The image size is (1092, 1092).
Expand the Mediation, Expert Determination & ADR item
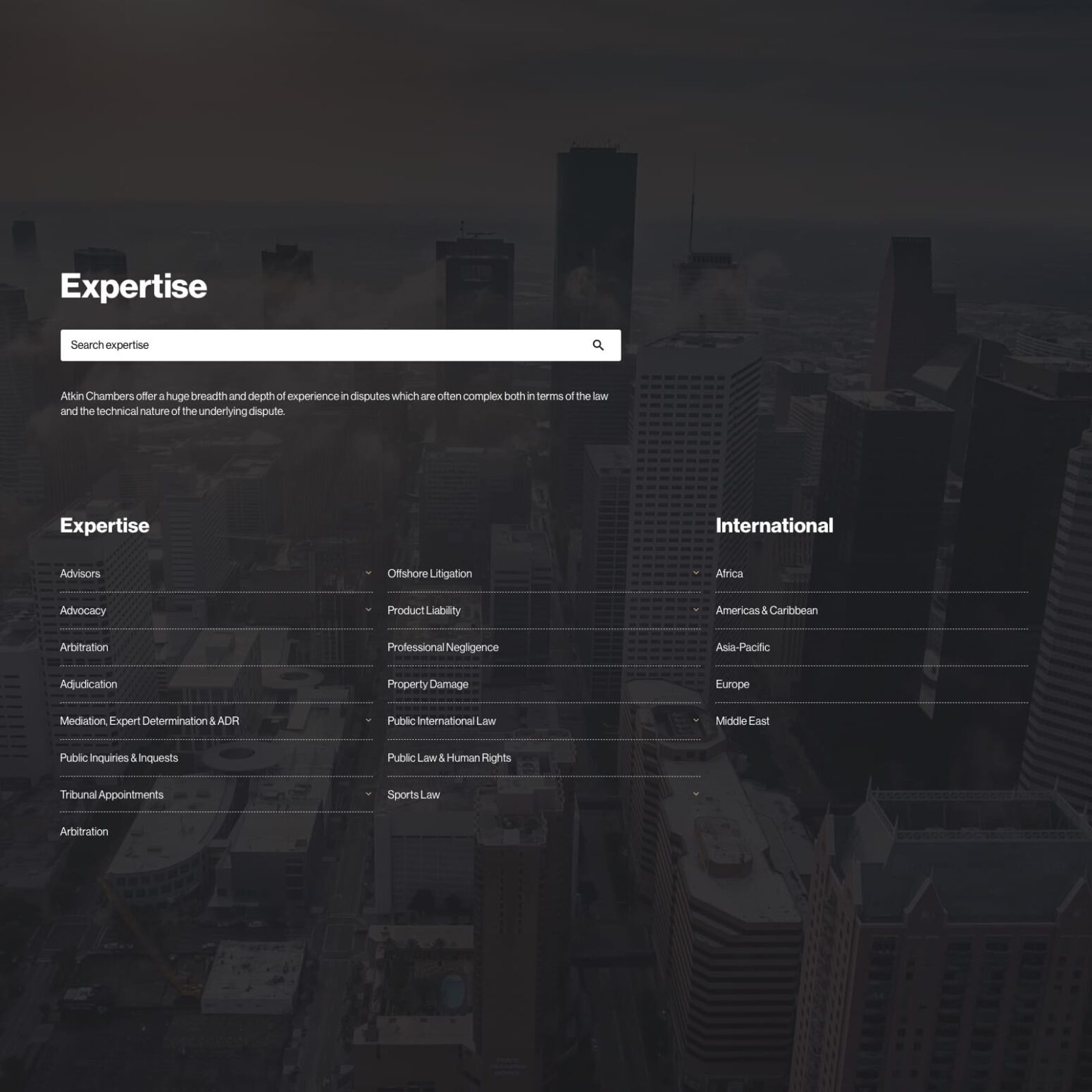pos(368,721)
